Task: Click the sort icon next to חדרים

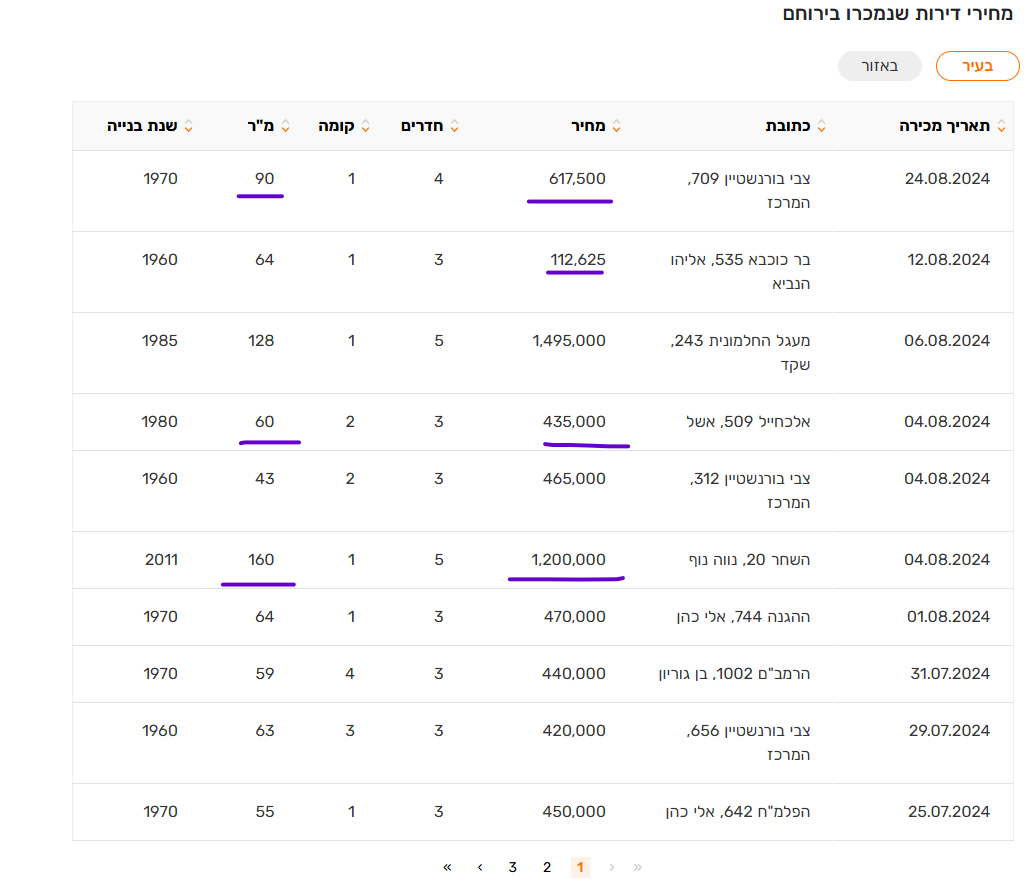Action: [454, 126]
